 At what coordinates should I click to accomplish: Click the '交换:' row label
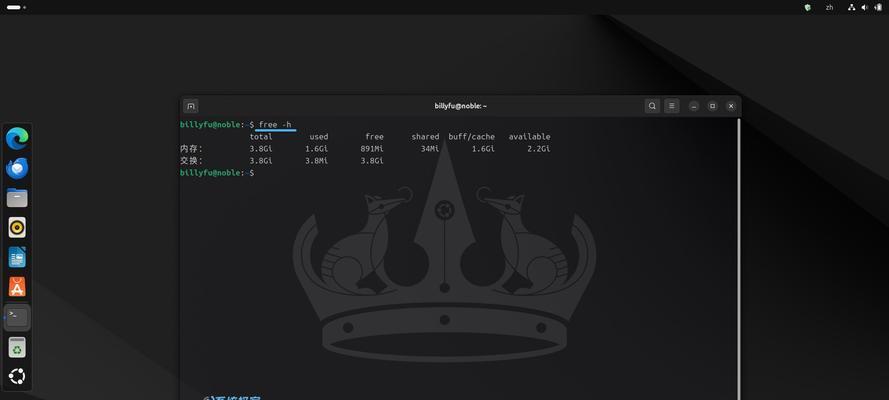pos(191,161)
